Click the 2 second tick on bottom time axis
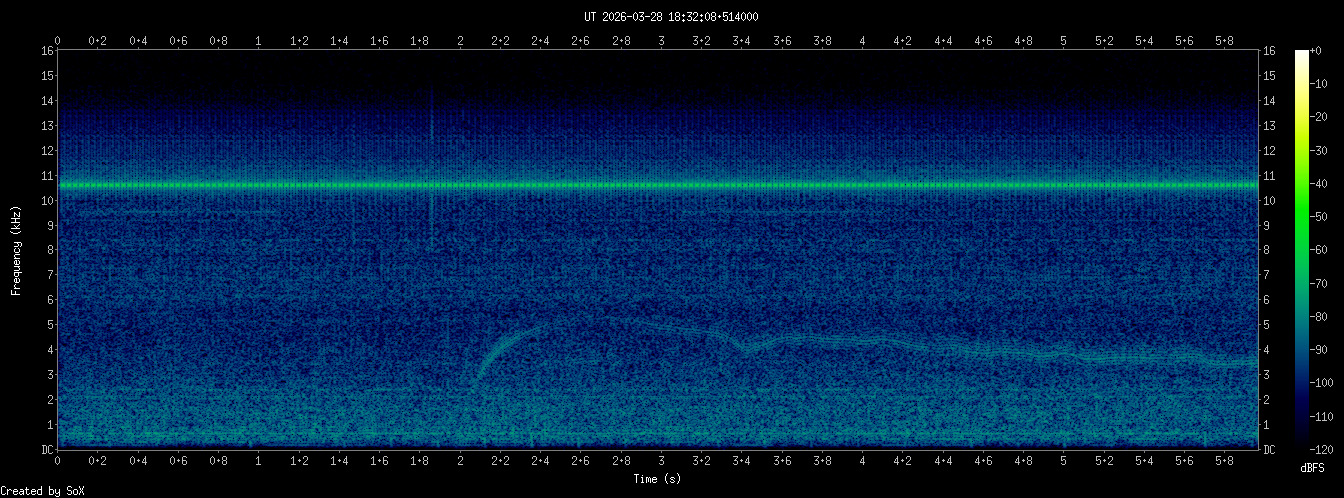1344x498 pixels. coord(460,461)
